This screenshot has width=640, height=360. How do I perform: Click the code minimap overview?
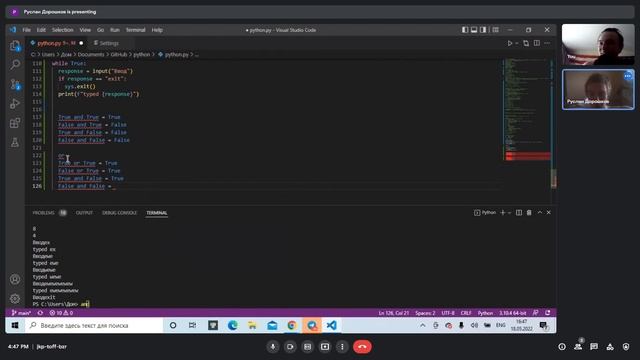coord(527,110)
